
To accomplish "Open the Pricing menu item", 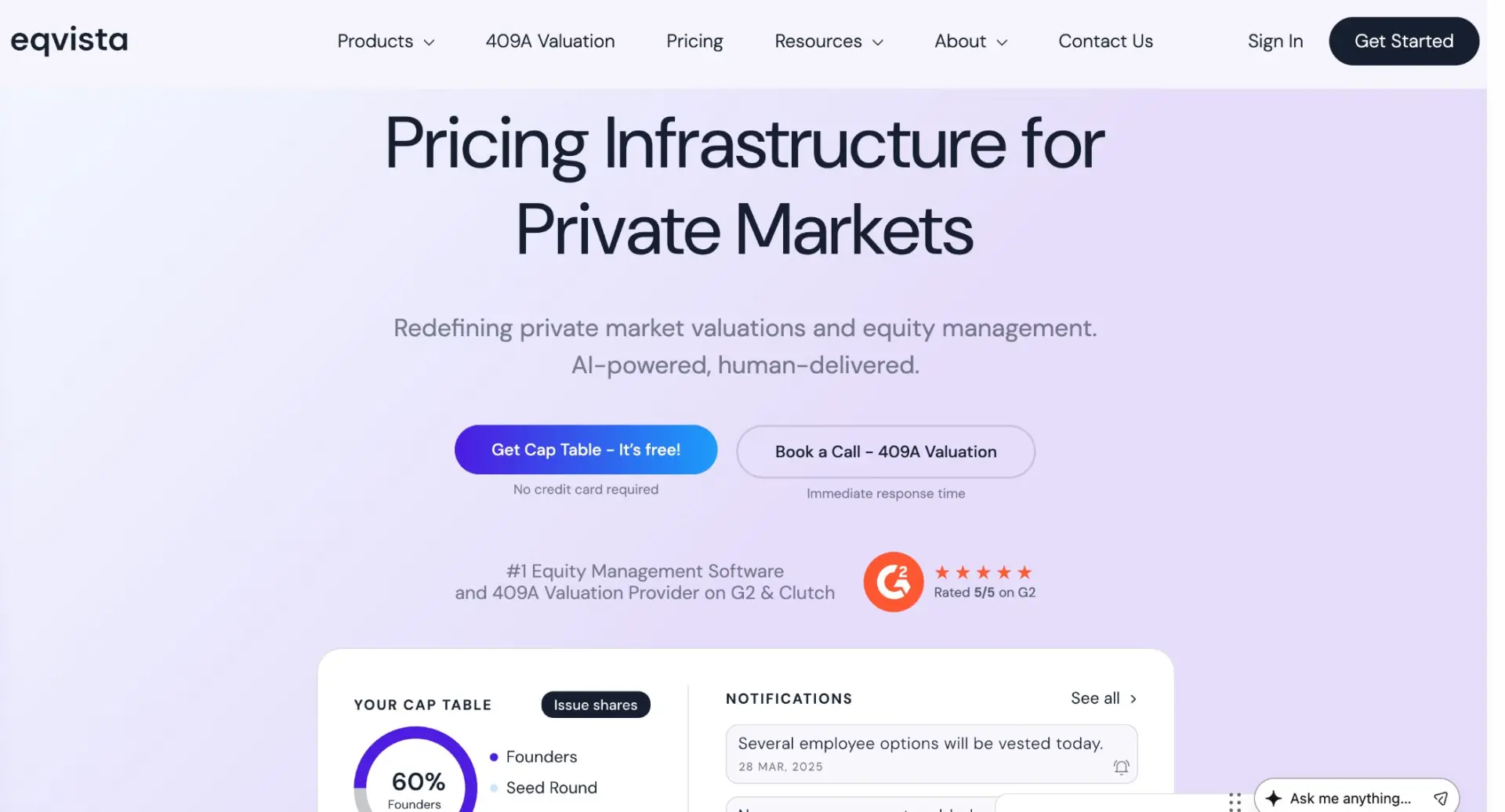I will coord(694,41).
